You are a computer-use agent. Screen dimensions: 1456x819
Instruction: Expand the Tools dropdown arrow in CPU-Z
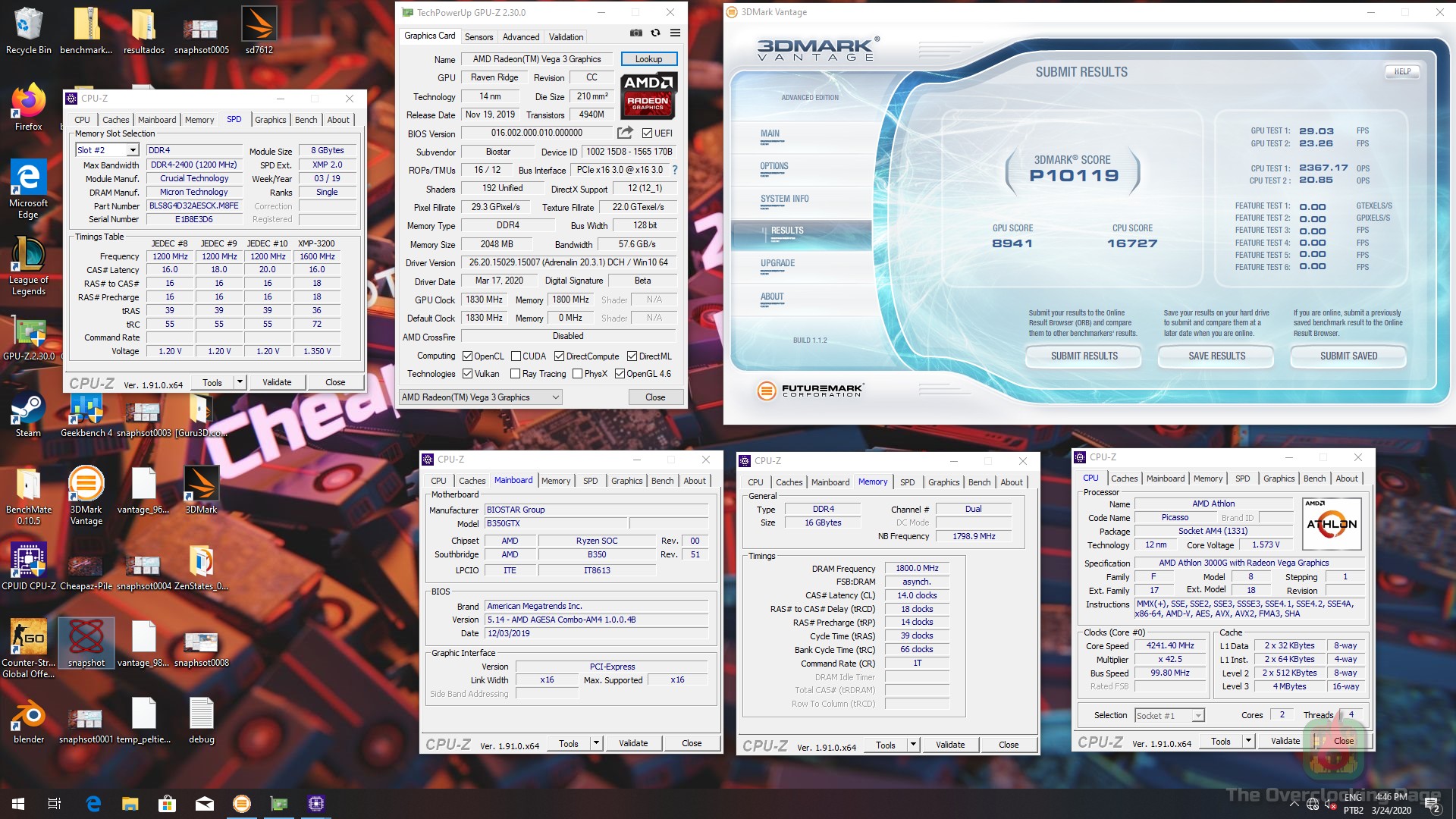tap(238, 381)
